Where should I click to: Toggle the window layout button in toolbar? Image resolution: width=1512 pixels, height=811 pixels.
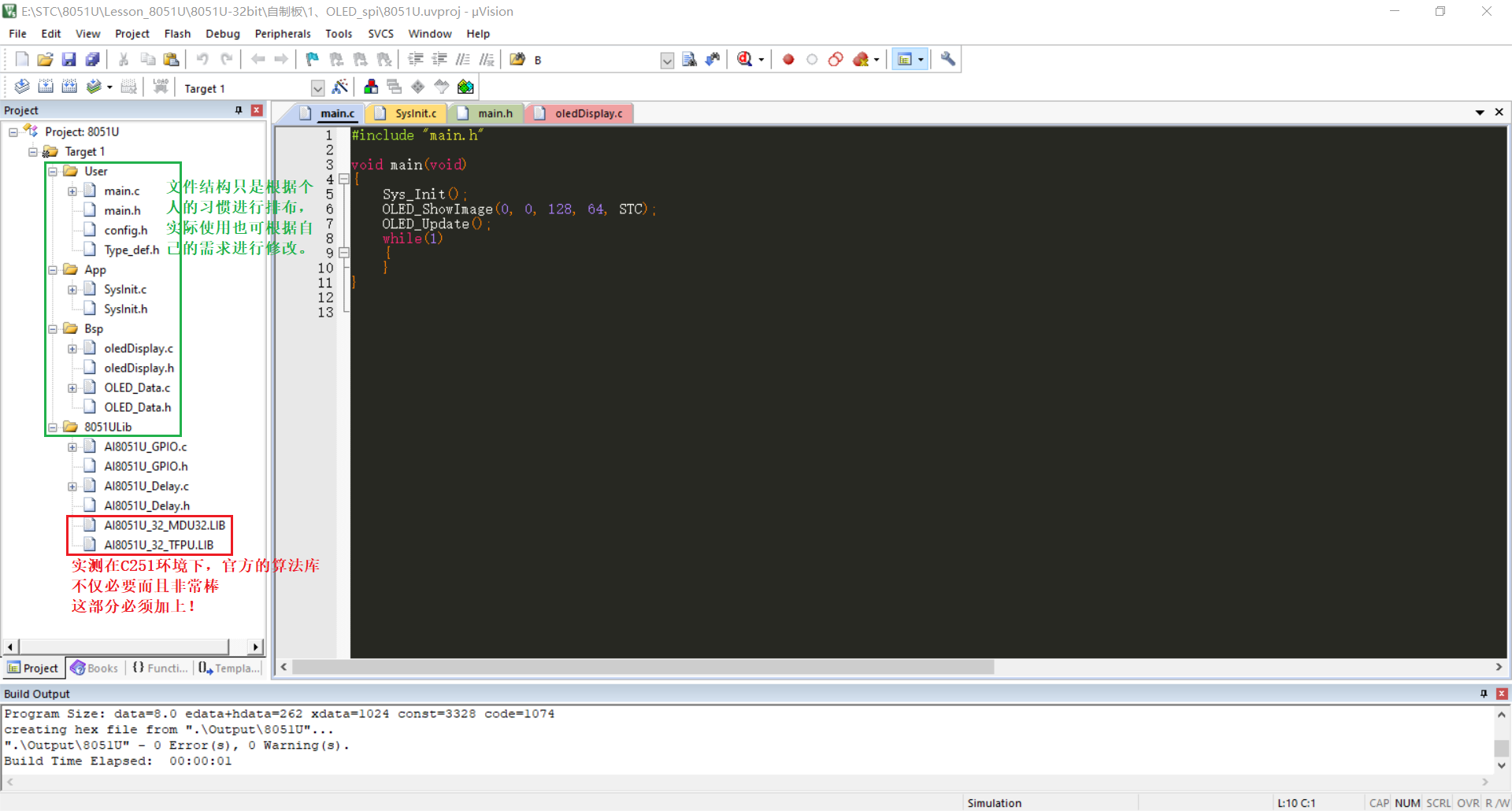point(905,59)
